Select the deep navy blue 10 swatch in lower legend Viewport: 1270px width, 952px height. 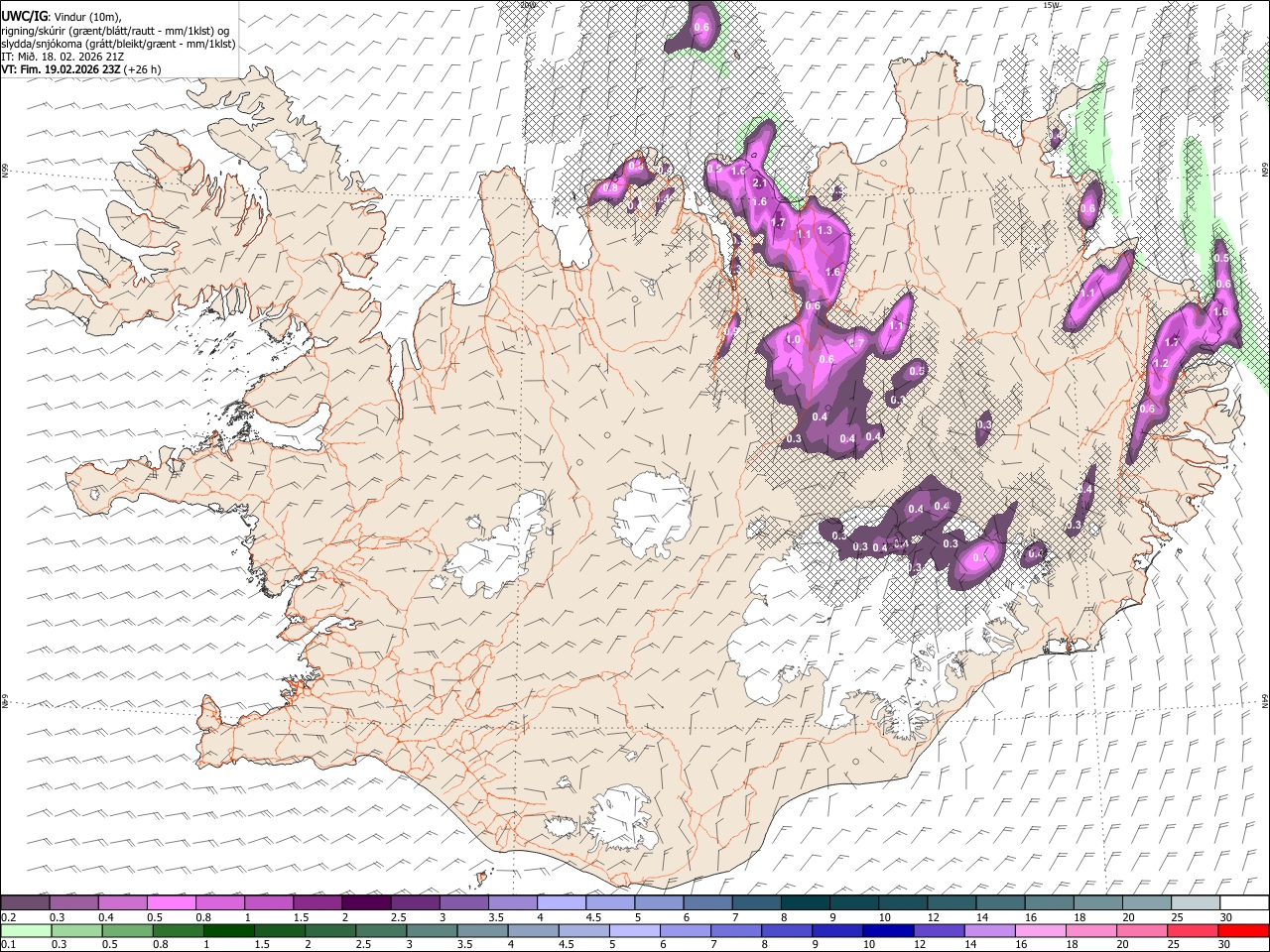pos(888,930)
